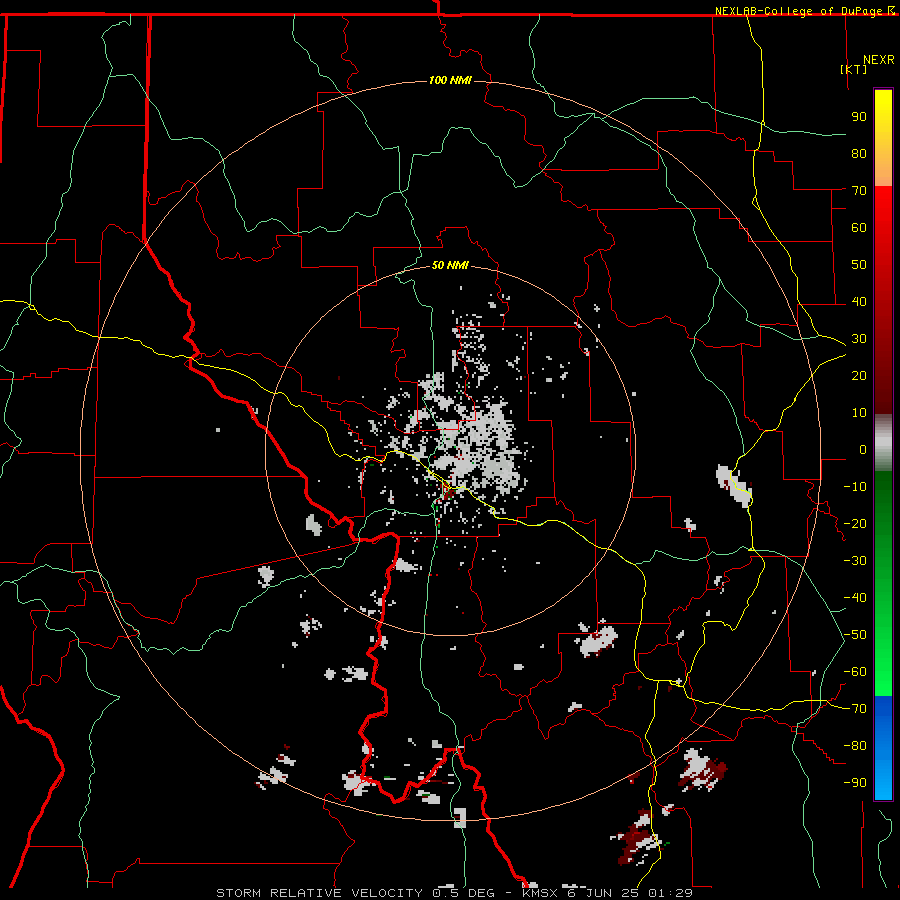Click the 50 NMI range ring label
Viewport: 900px width, 900px height.
[x=450, y=265]
